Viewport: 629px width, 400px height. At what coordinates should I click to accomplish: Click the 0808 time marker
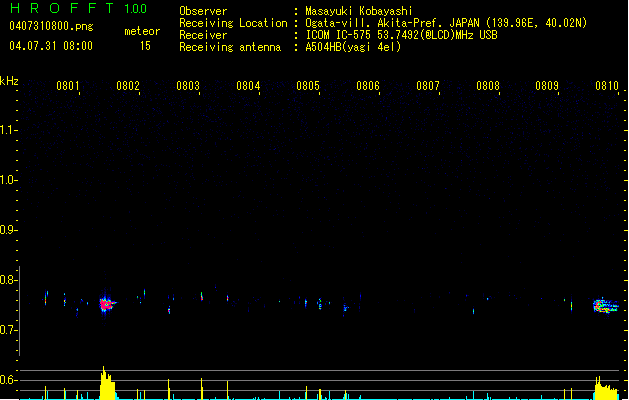pyautogui.click(x=488, y=86)
